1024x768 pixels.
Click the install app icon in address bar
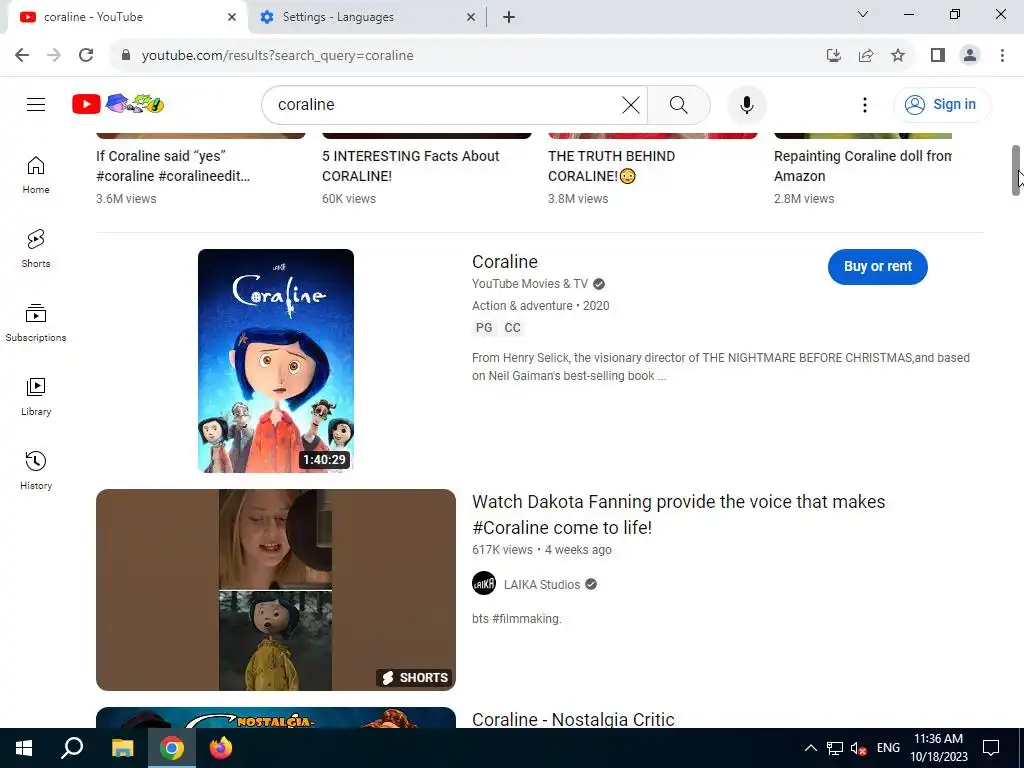(833, 56)
